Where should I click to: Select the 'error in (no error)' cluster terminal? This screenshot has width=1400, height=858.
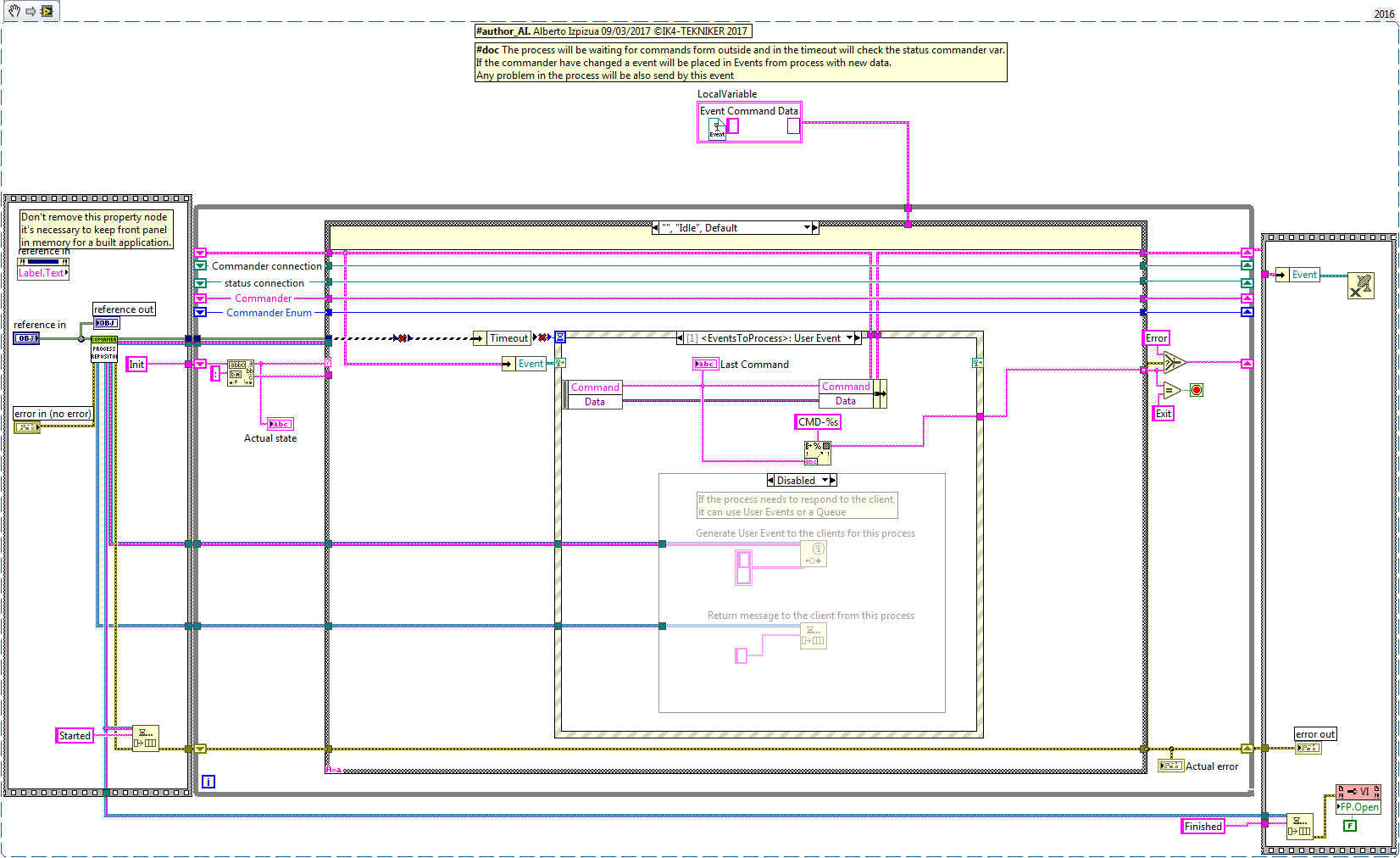click(27, 427)
